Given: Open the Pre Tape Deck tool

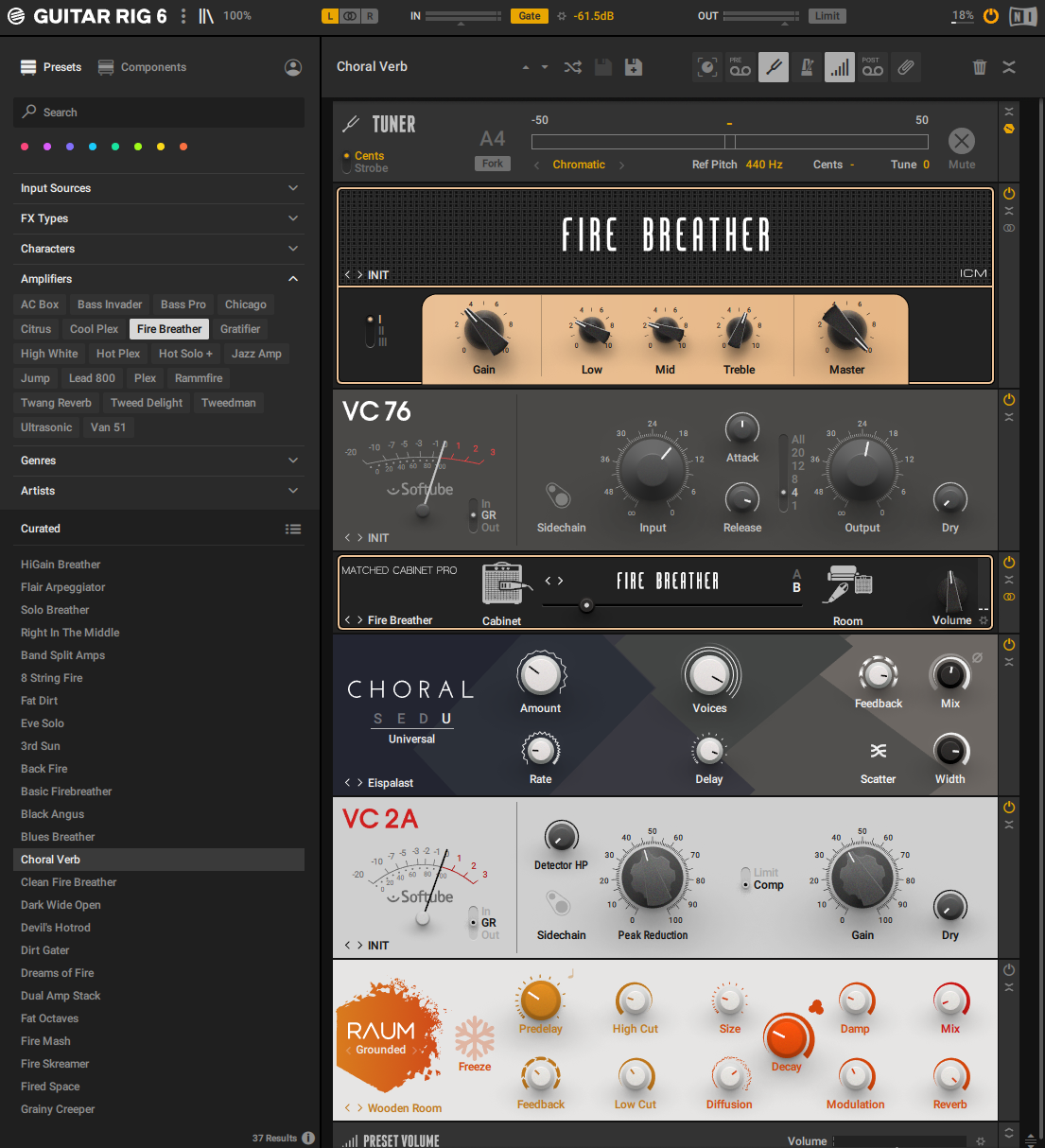Looking at the screenshot, I should 740,67.
